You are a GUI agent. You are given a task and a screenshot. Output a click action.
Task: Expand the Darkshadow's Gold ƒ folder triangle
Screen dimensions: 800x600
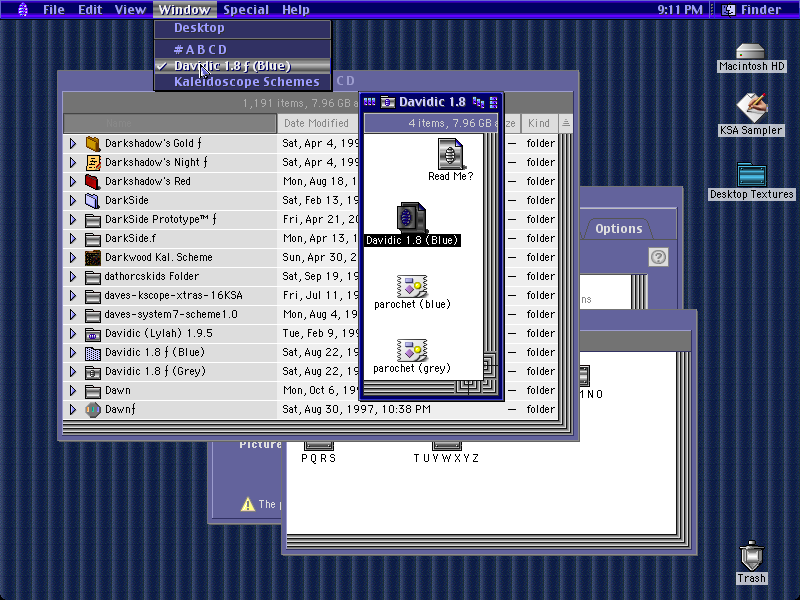coord(73,143)
